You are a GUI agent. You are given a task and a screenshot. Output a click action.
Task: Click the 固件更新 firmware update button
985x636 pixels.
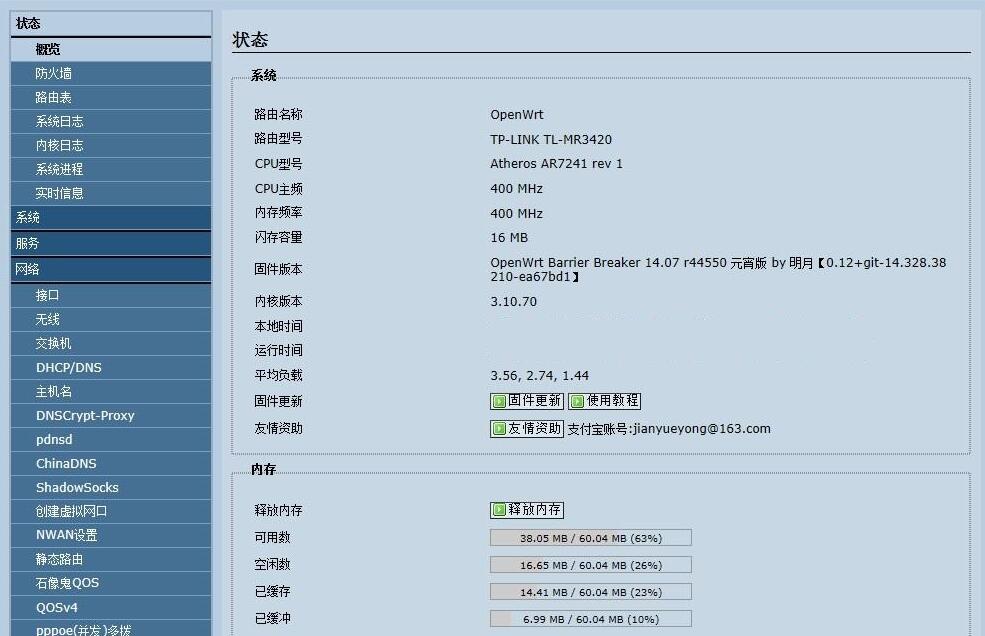click(527, 401)
